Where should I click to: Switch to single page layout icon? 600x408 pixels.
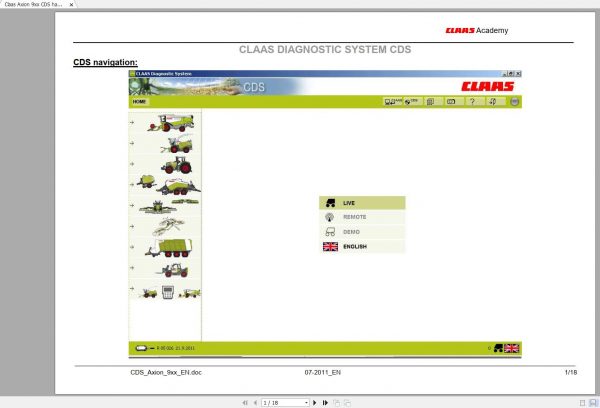tap(582, 403)
